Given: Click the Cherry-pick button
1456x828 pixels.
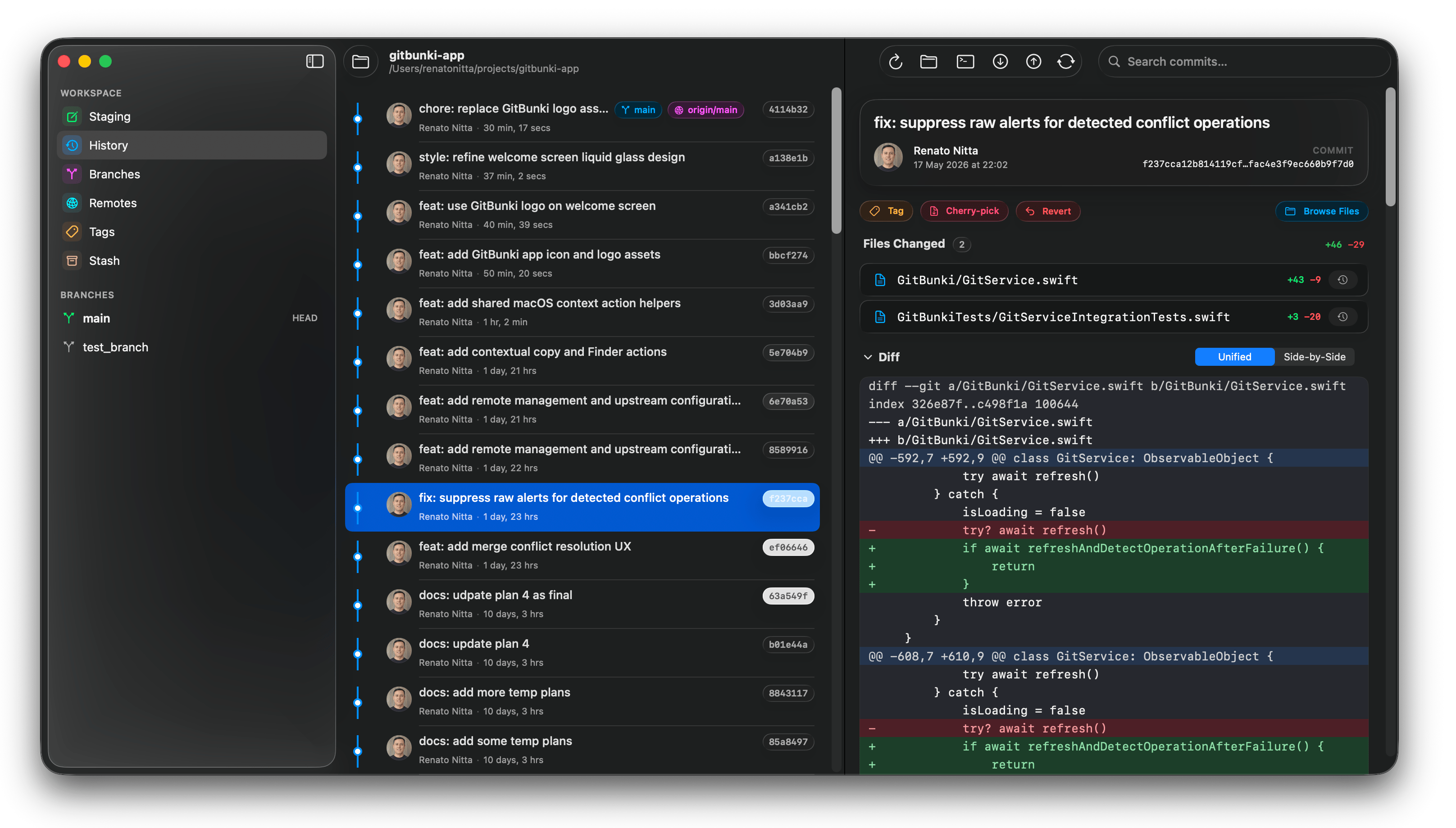Looking at the screenshot, I should point(964,211).
